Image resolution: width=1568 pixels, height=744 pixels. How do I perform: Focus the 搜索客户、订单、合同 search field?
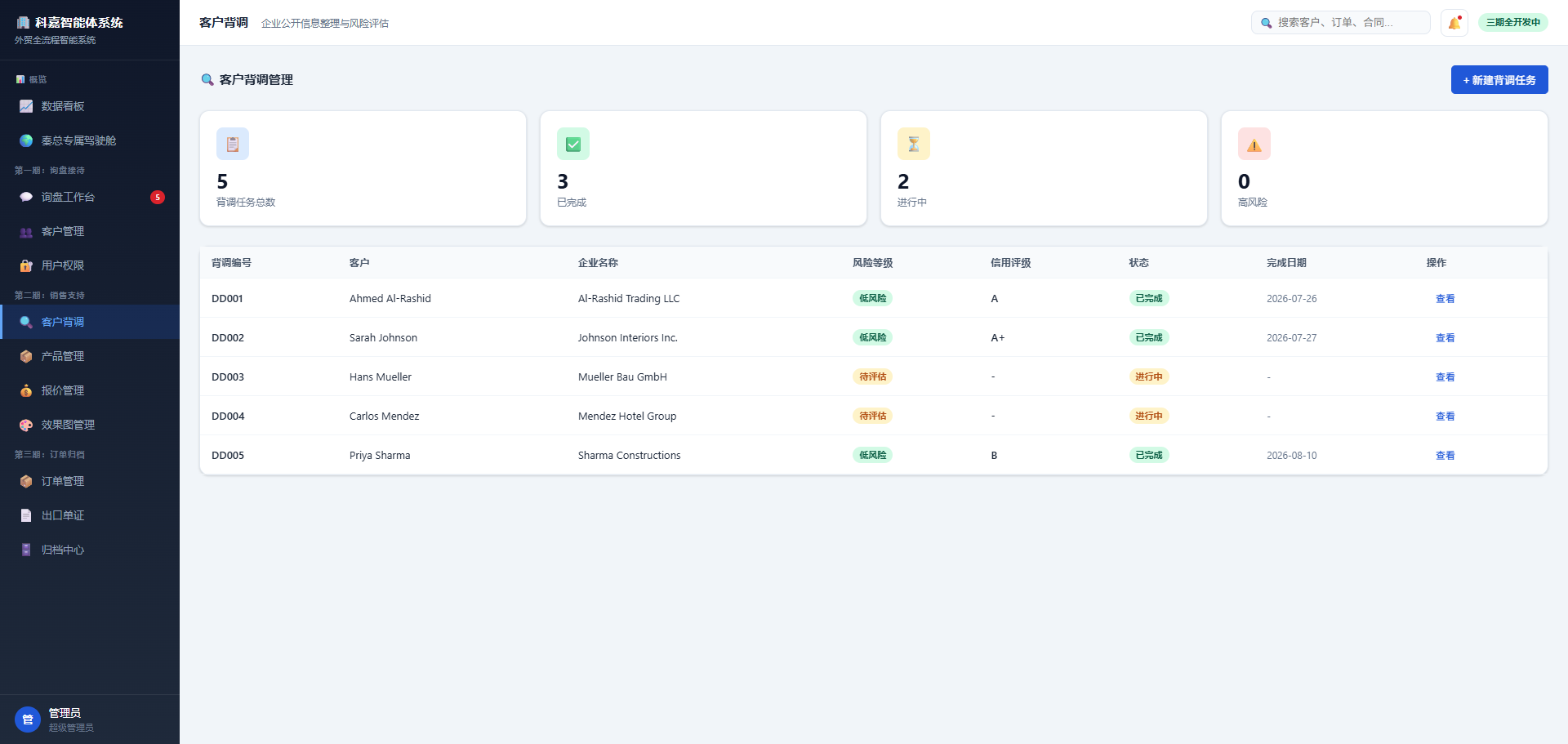(x=1341, y=23)
